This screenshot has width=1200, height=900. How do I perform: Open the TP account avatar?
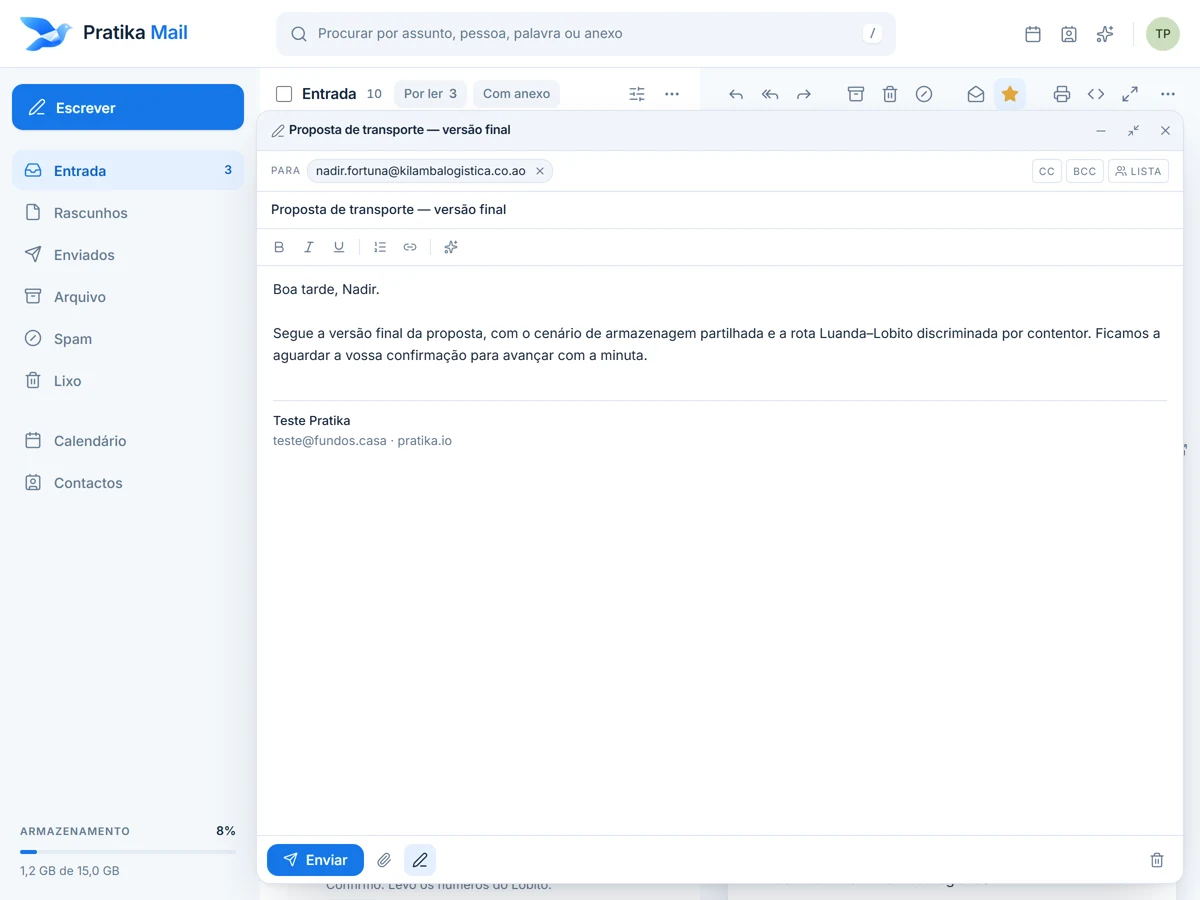coord(1163,34)
